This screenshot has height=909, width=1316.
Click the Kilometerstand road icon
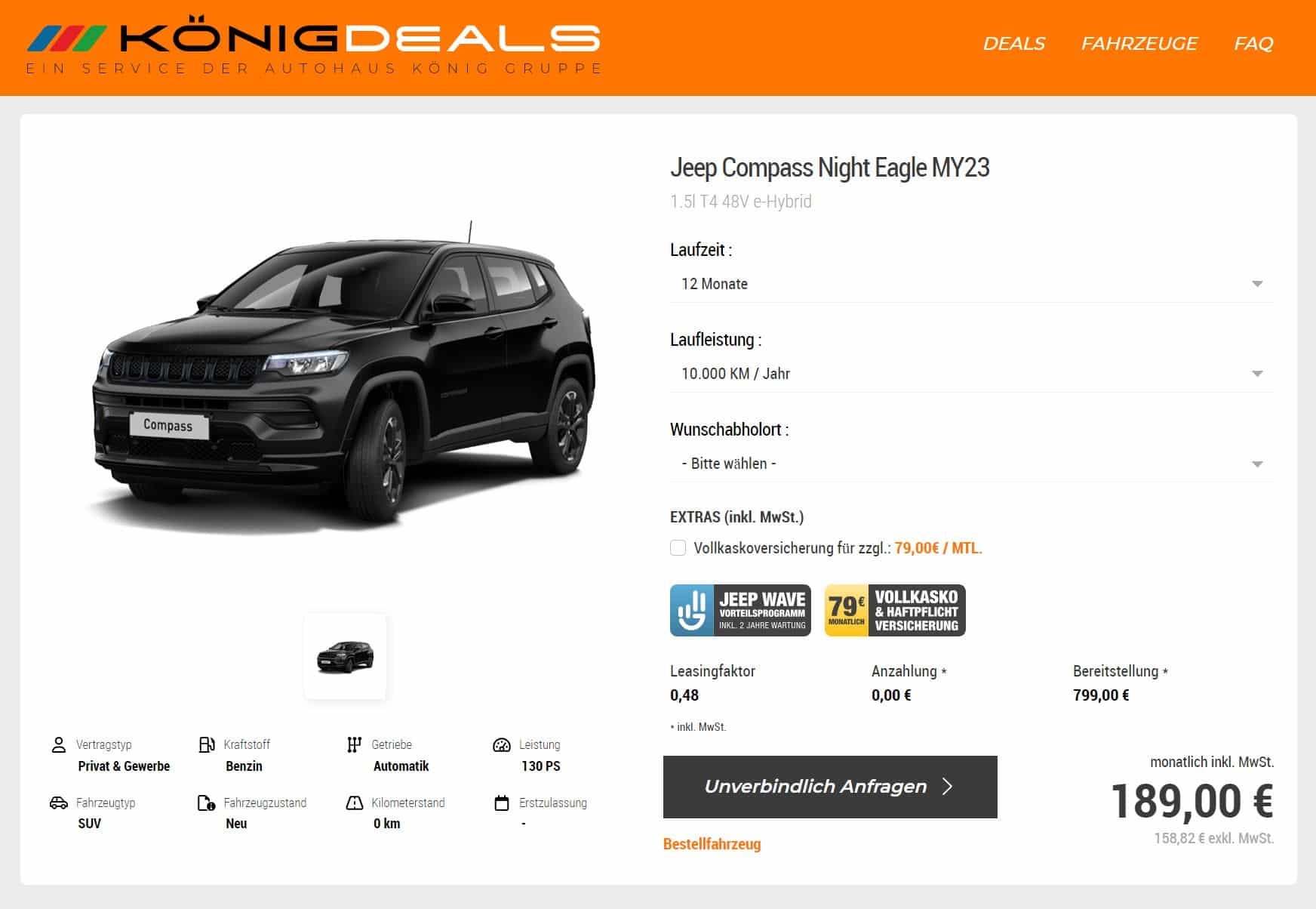coord(354,803)
